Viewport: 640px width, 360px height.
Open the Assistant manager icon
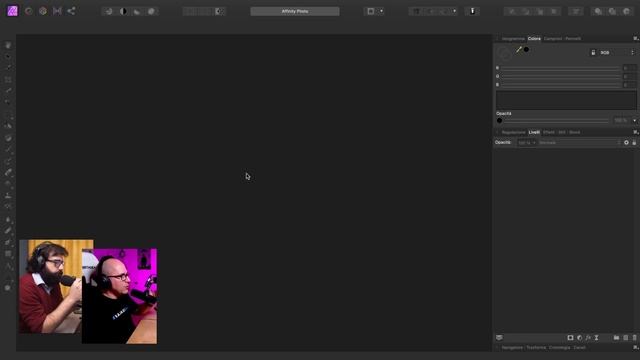[472, 11]
